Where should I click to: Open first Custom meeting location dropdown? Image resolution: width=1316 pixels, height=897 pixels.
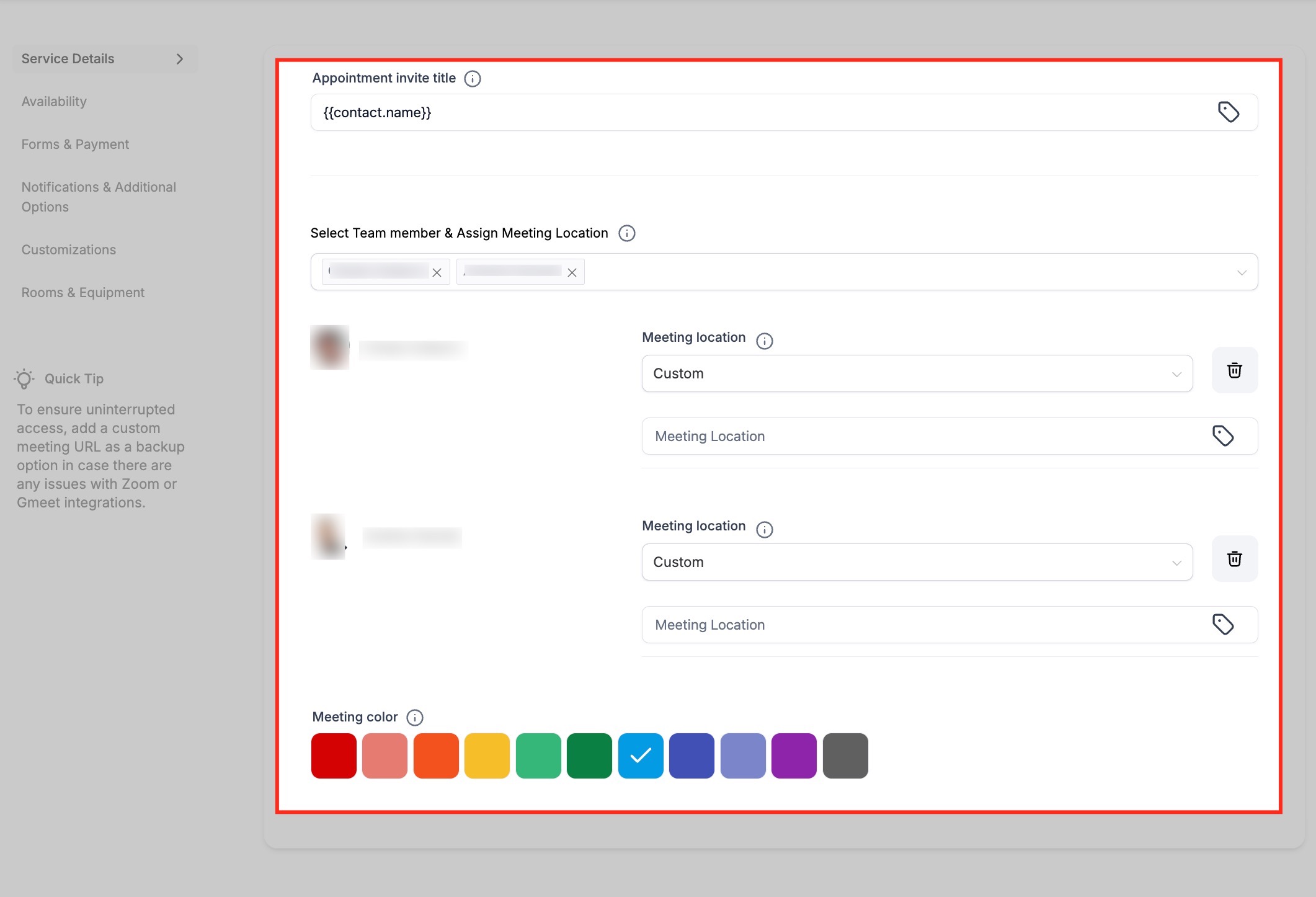[917, 373]
